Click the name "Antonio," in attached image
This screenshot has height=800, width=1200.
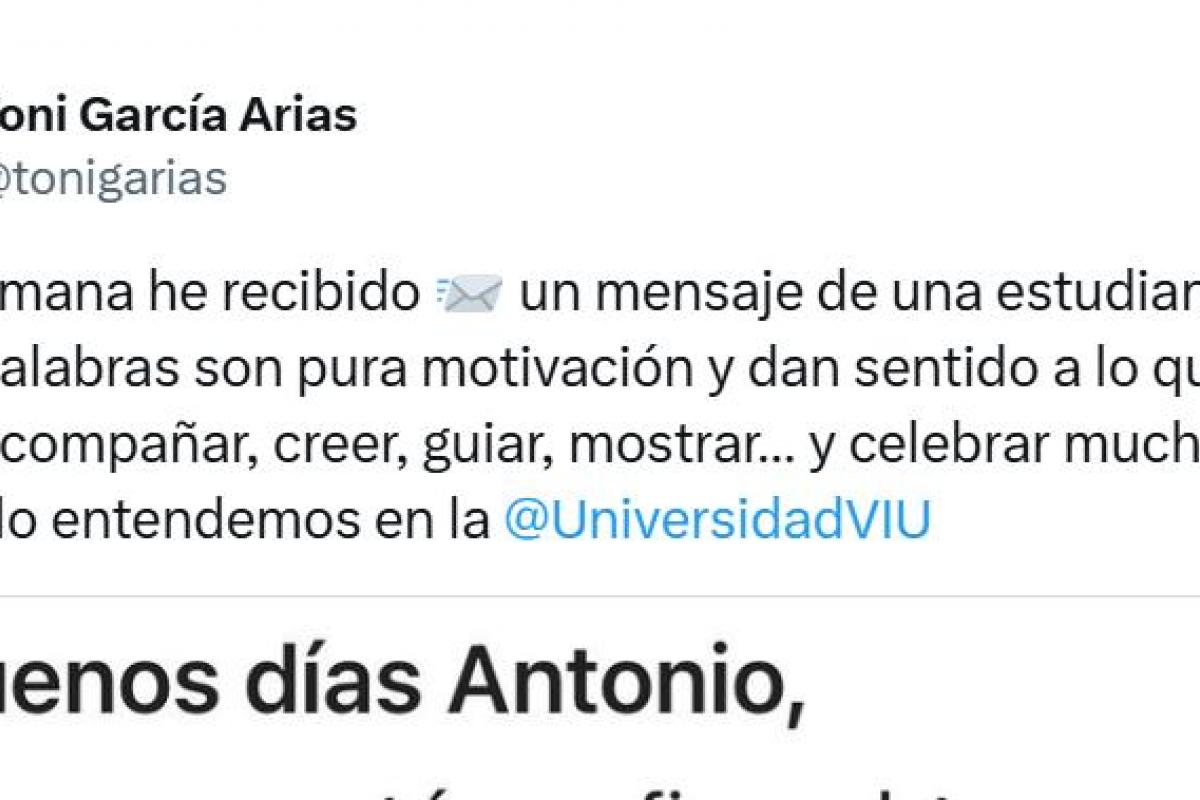(626, 684)
